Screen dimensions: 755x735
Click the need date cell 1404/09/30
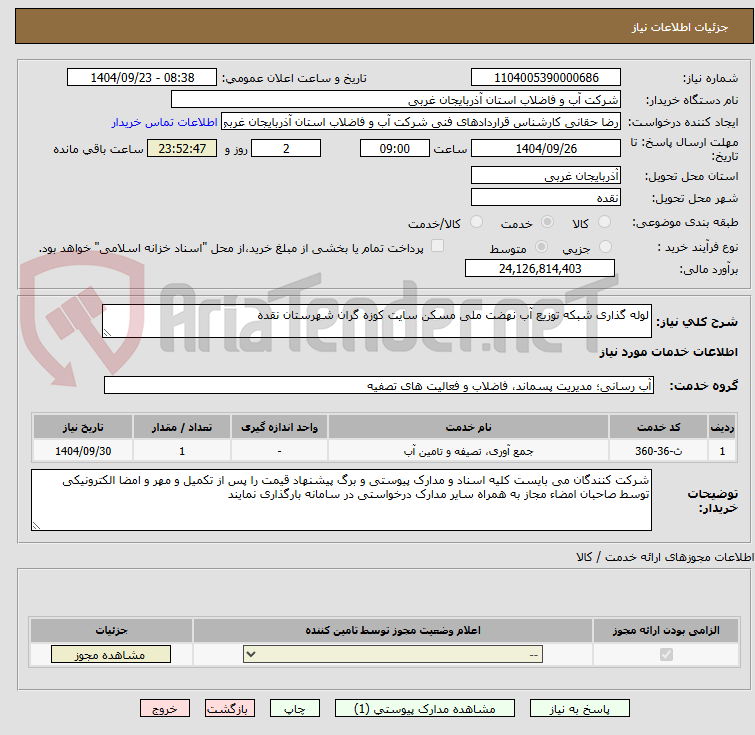pos(83,451)
